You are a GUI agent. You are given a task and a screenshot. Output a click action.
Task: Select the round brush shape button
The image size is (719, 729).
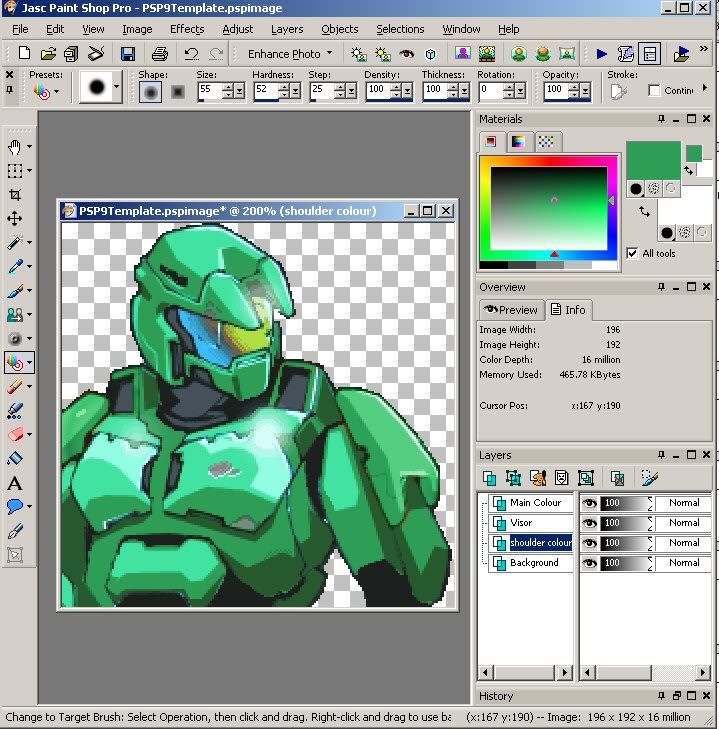pos(150,91)
